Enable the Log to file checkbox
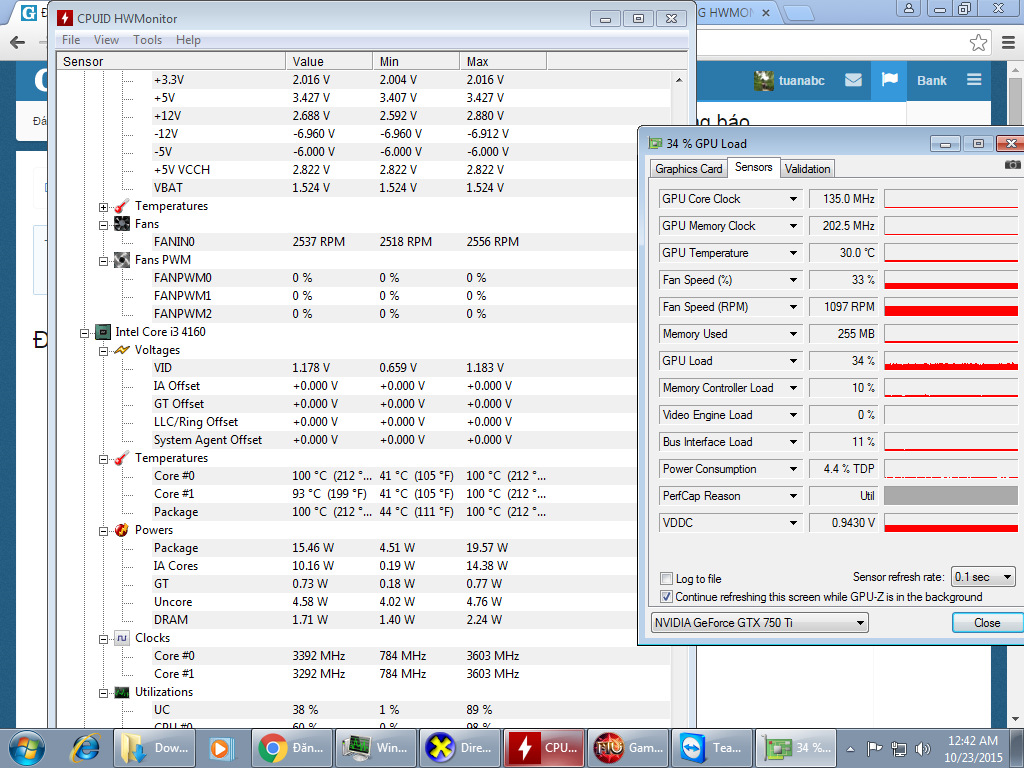The image size is (1024, 768). [667, 579]
